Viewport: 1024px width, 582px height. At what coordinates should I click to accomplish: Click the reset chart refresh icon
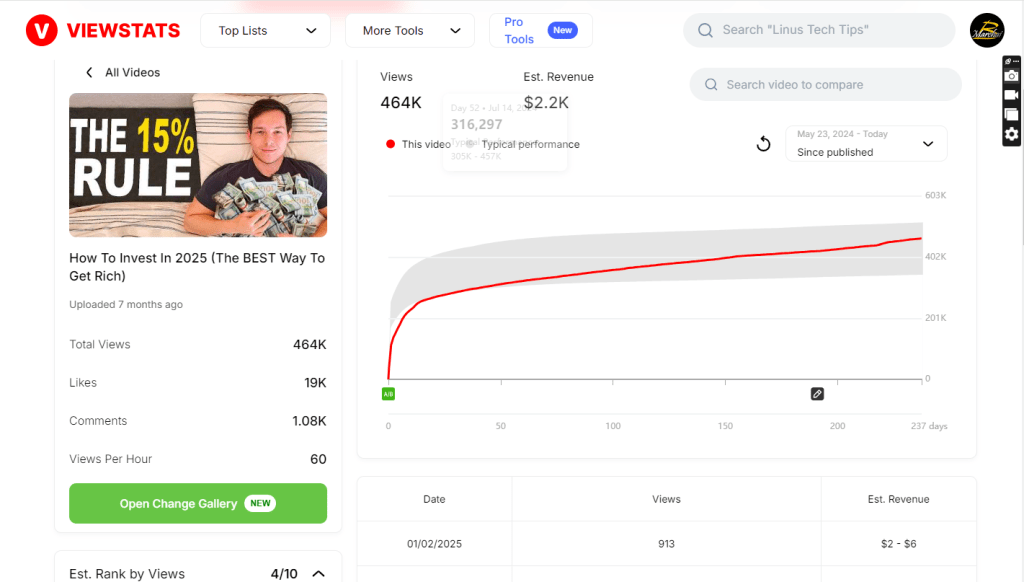click(763, 144)
